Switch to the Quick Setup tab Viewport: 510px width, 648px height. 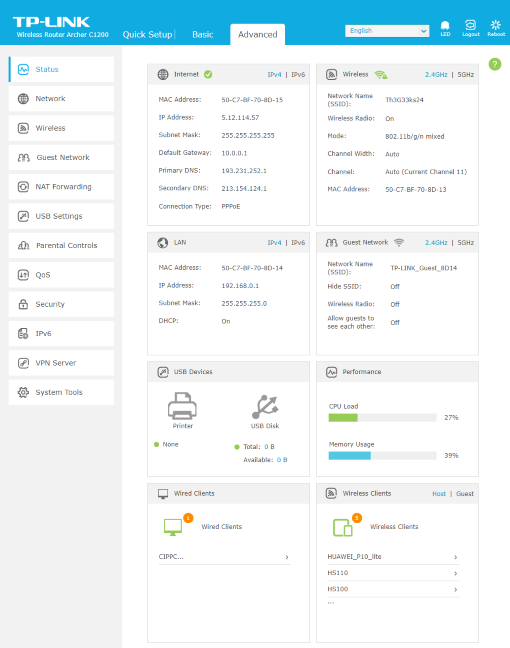tap(148, 34)
